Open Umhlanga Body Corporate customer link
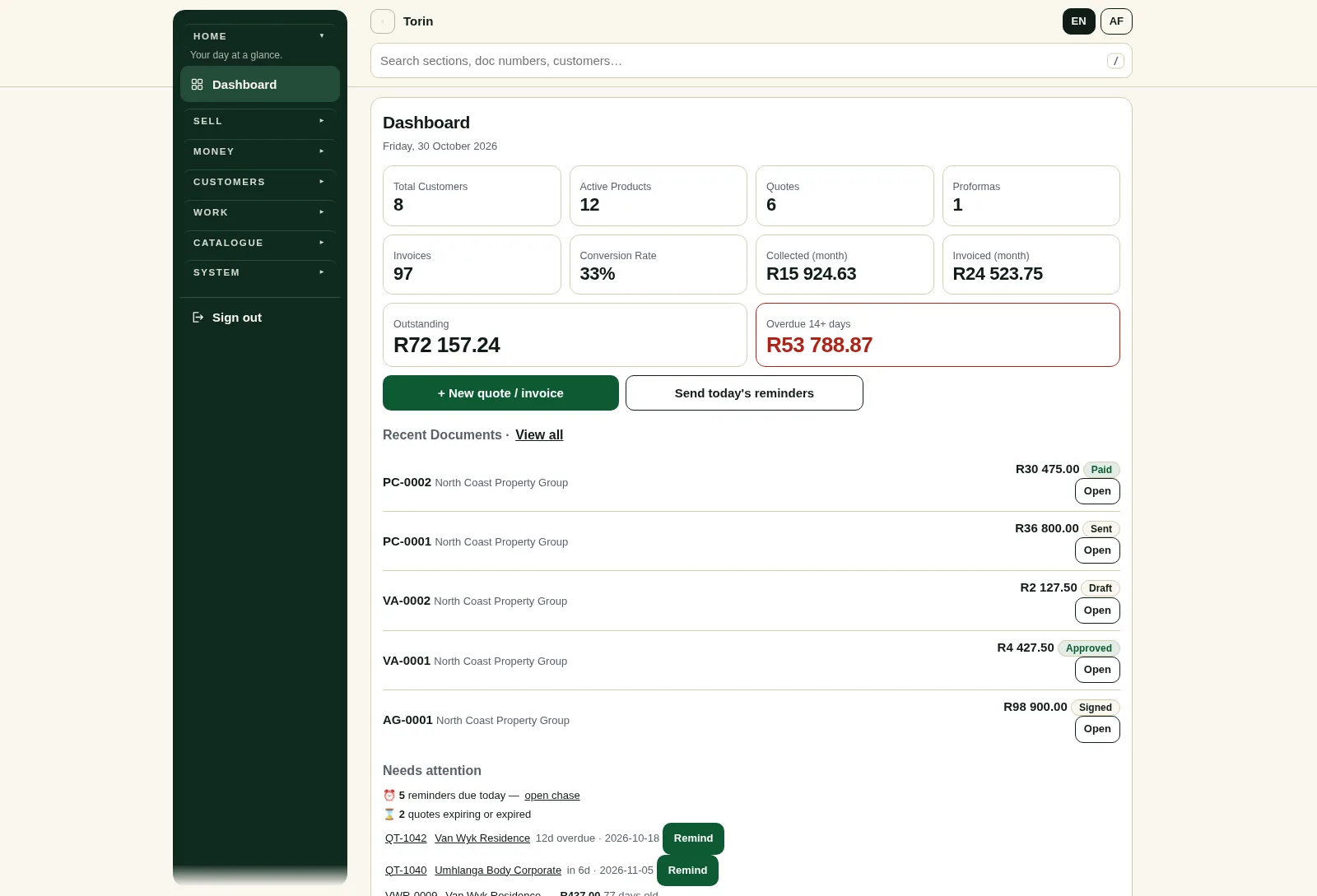 click(498, 870)
